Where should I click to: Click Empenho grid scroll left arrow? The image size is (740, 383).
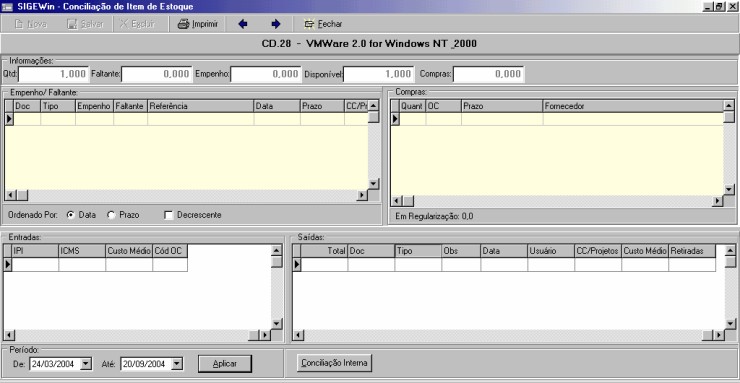[x=10, y=195]
